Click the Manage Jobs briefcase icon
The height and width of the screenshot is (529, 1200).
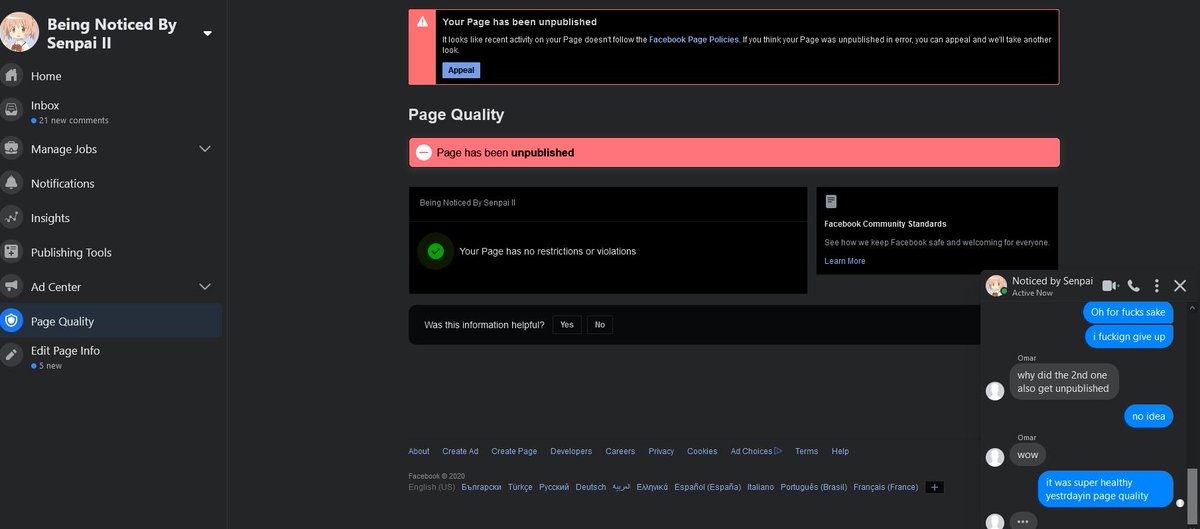coord(12,149)
